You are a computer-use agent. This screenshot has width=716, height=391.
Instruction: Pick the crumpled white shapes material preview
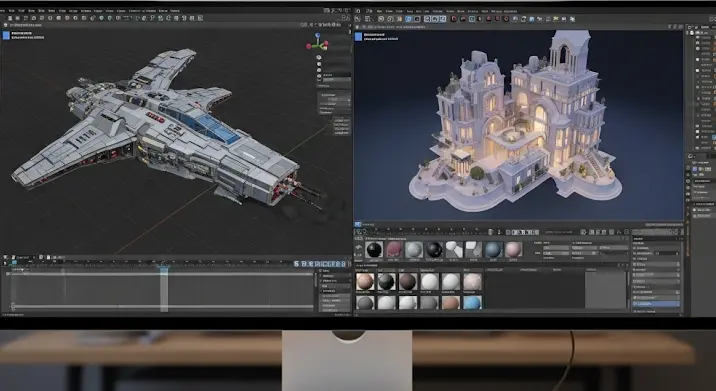coord(454,250)
